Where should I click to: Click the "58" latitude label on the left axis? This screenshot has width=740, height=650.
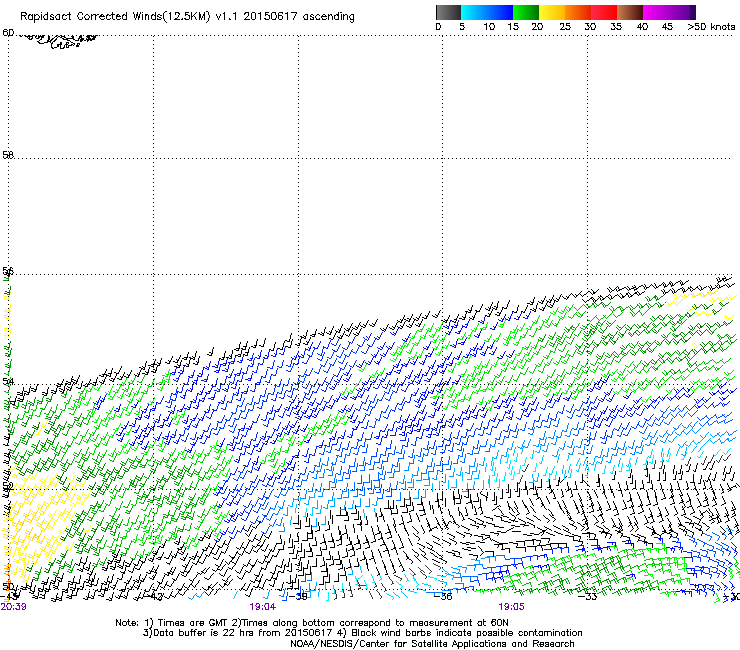(8, 155)
